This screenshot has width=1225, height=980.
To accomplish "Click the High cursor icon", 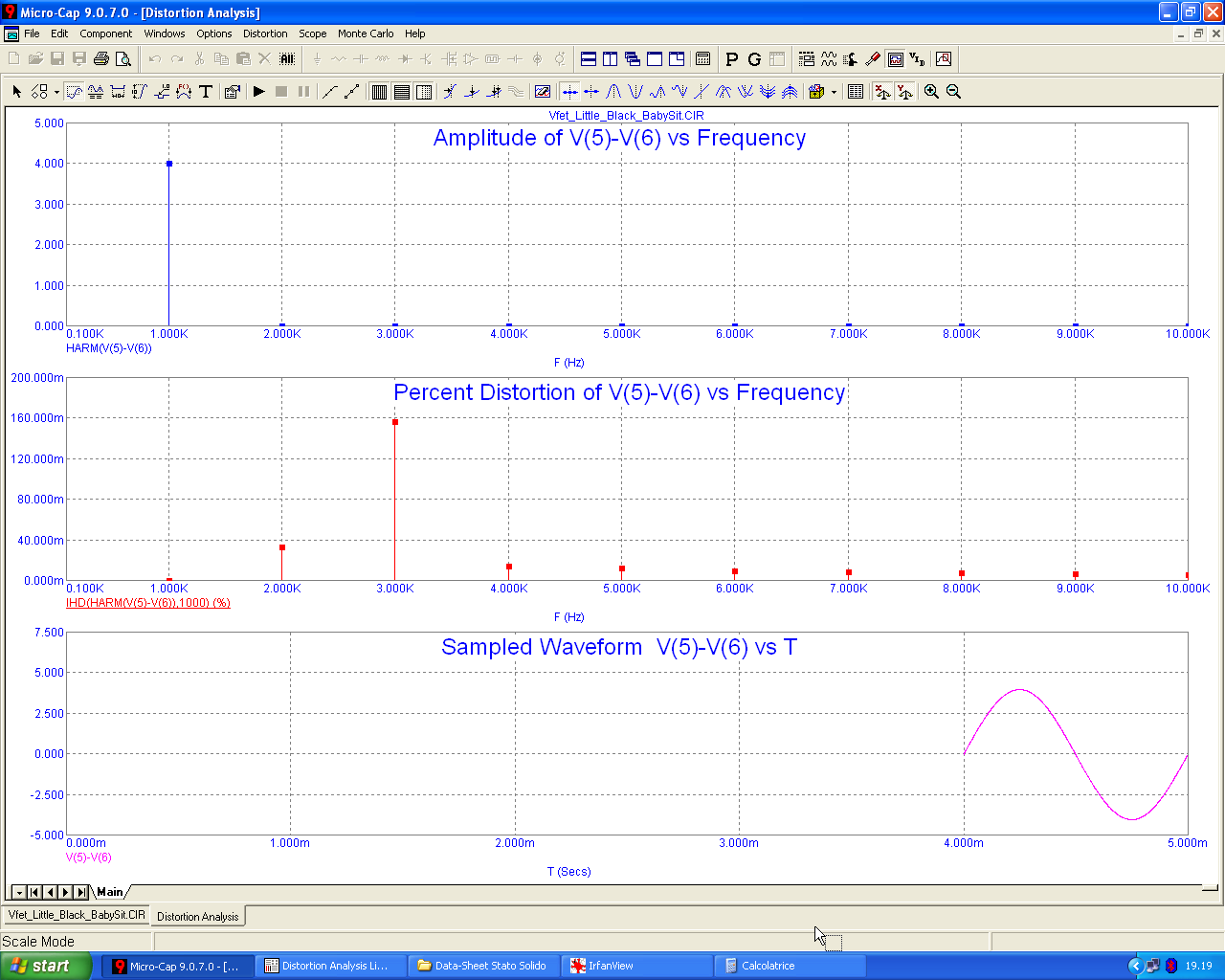I will 657,92.
